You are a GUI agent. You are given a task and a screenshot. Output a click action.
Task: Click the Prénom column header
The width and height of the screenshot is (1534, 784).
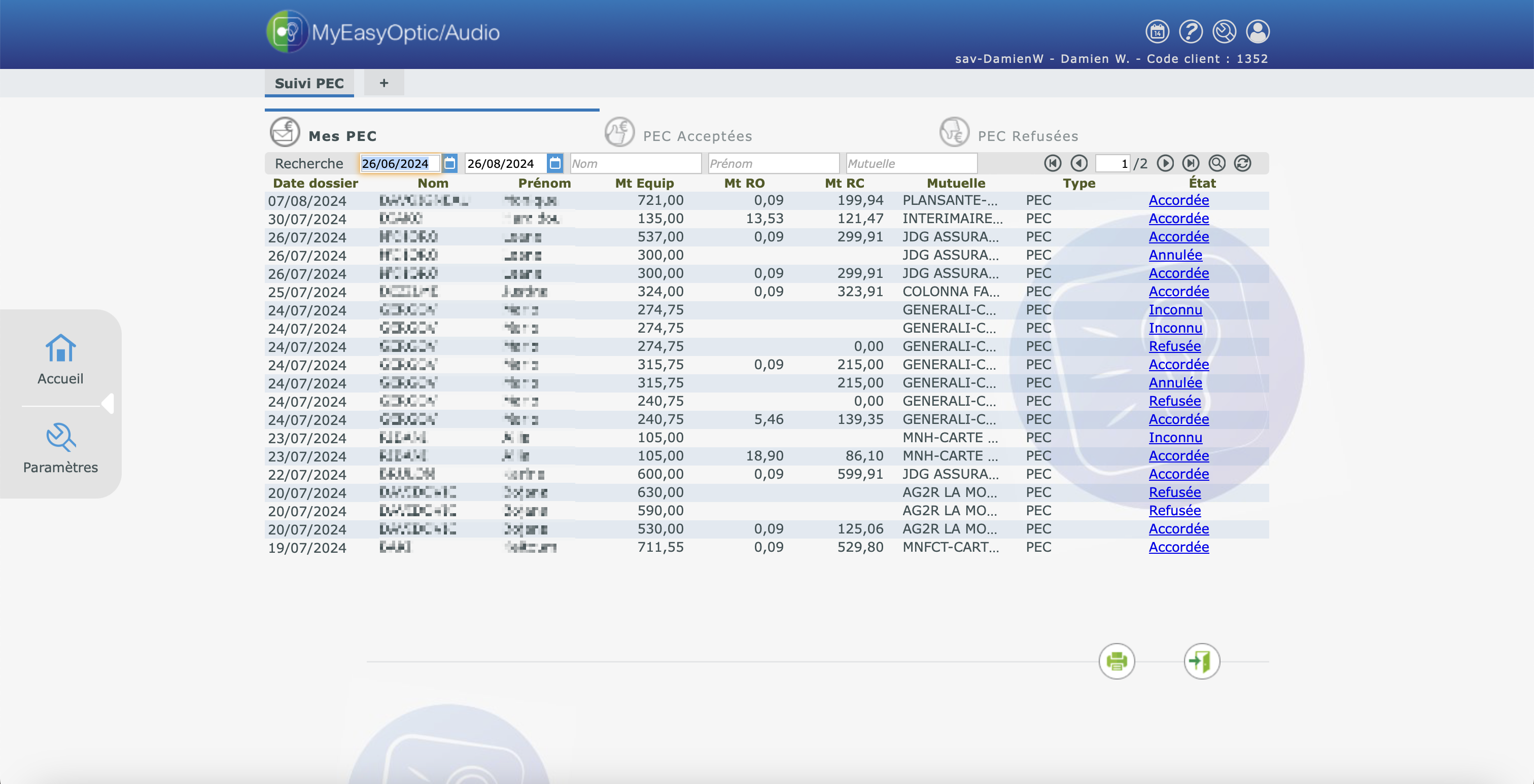[544, 184]
